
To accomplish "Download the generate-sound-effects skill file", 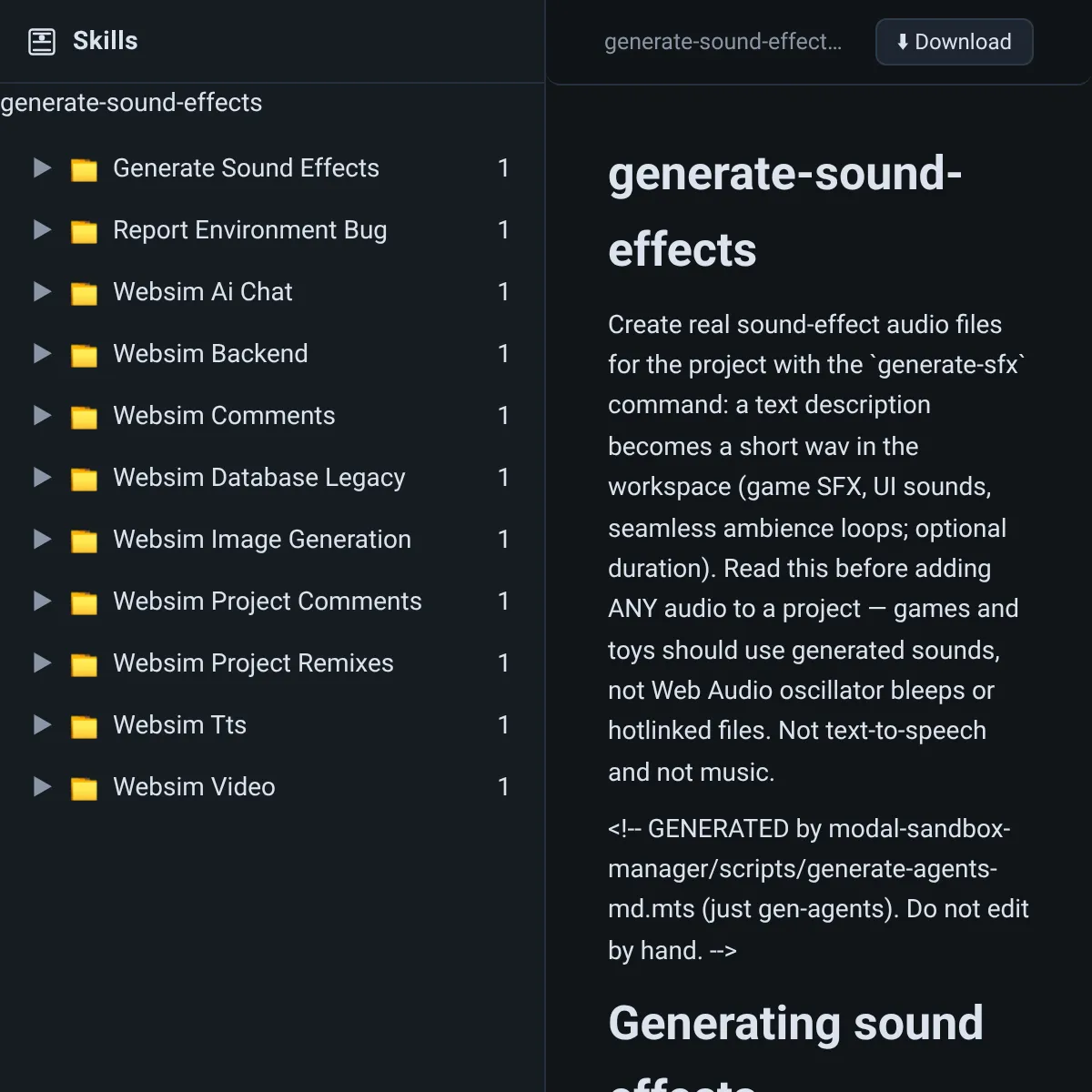I will (954, 42).
